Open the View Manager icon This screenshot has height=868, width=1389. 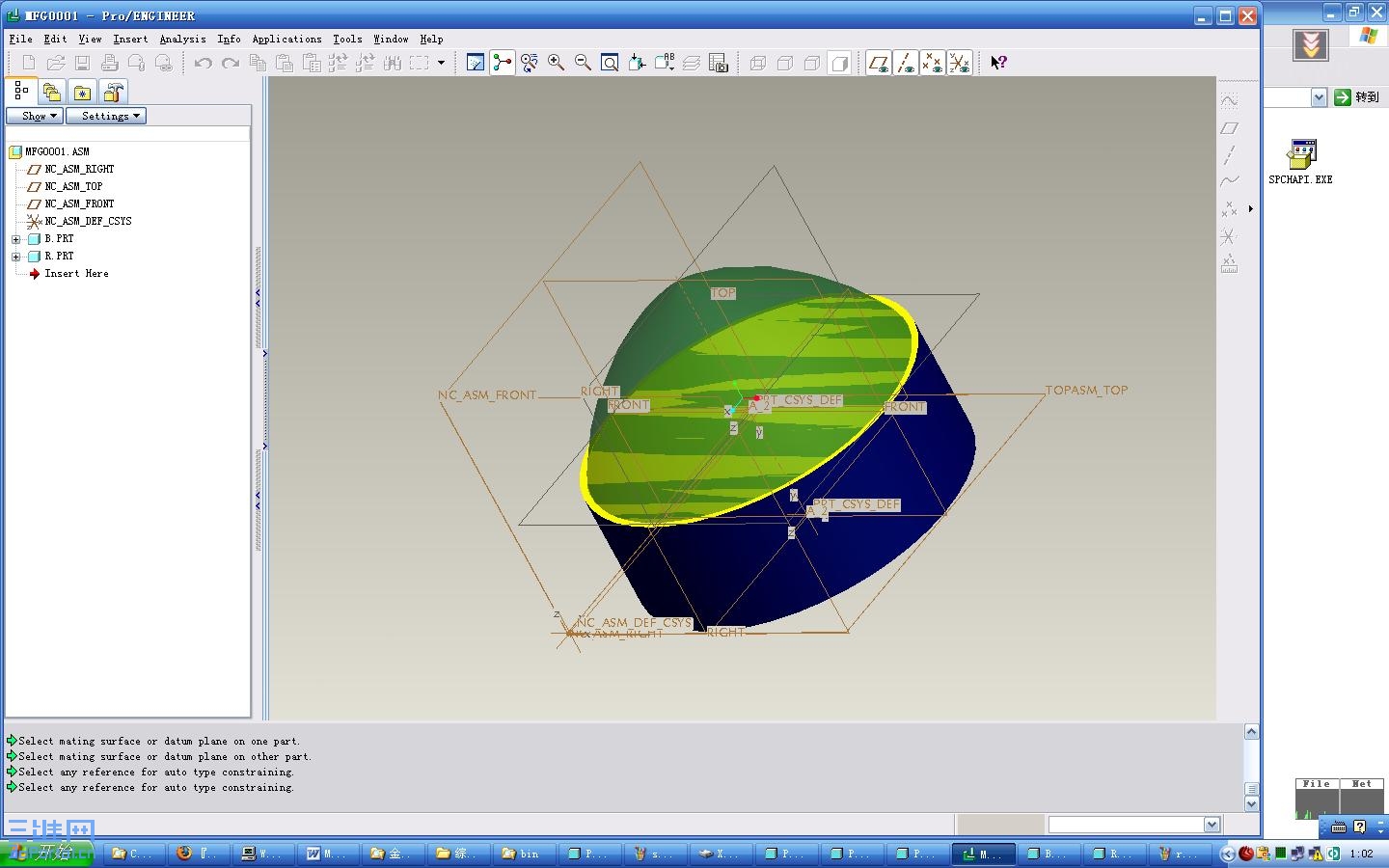719,63
